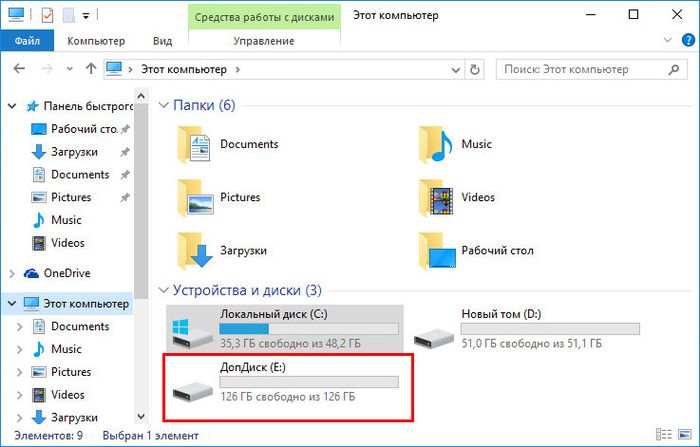Click the search field Поиск: Этот компьютер

point(592,70)
